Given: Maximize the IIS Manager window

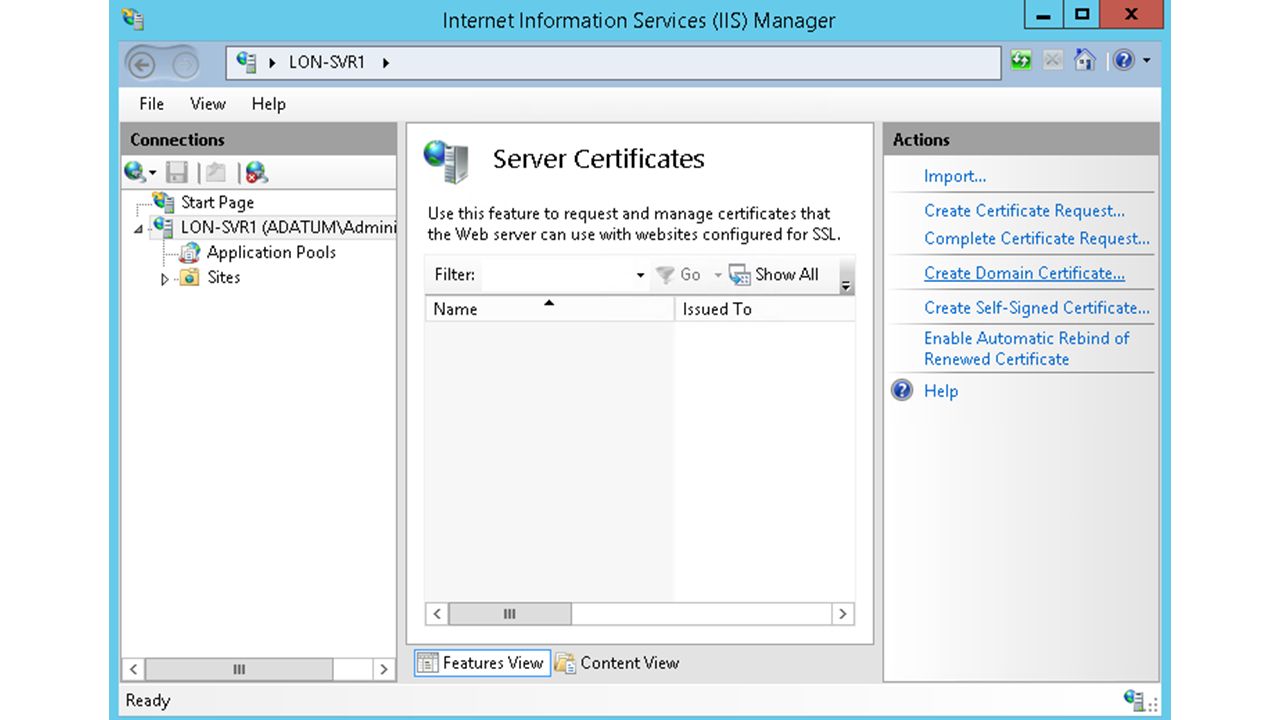Looking at the screenshot, I should 1083,14.
